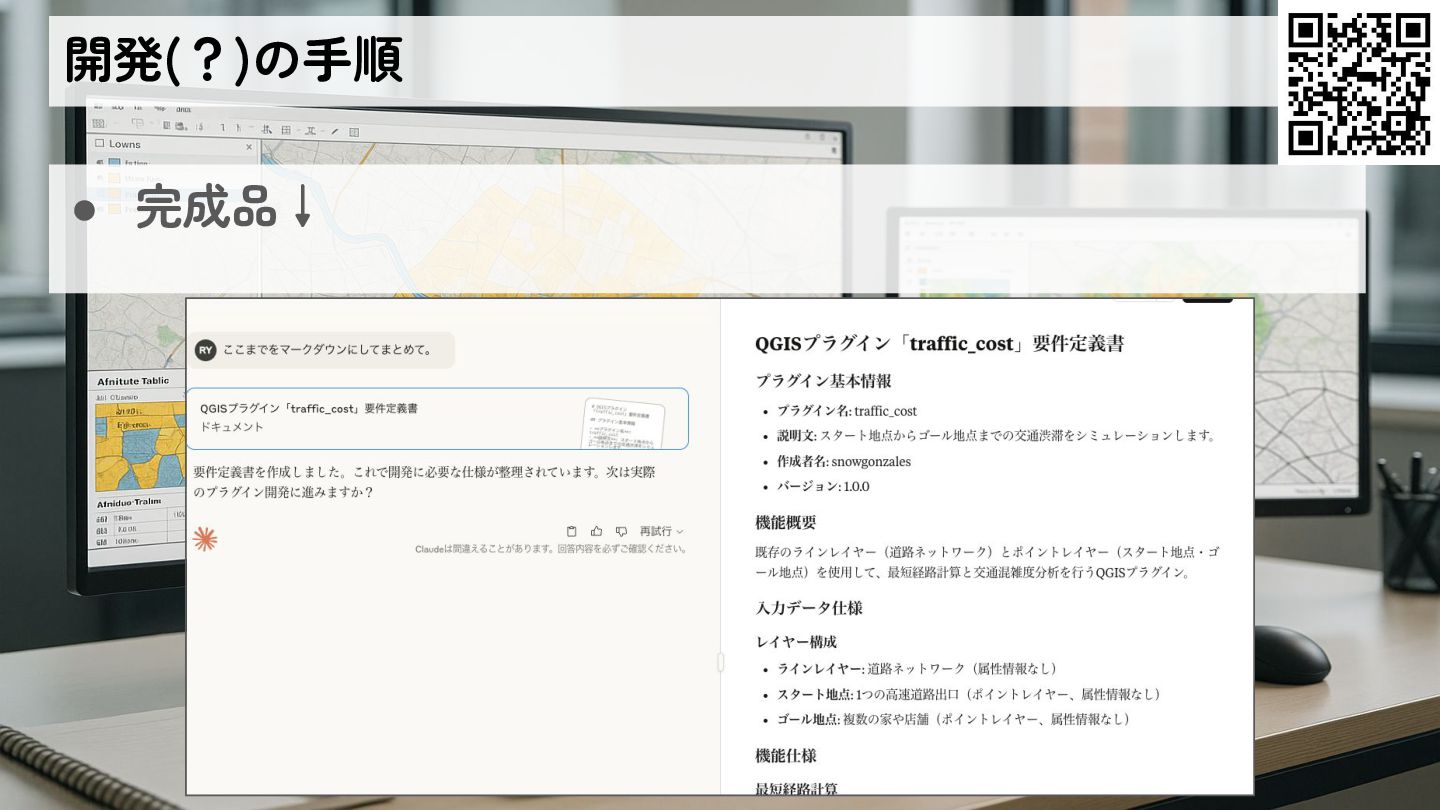Click the 機能概要 section heading
1440x810 pixels.
tap(785, 522)
